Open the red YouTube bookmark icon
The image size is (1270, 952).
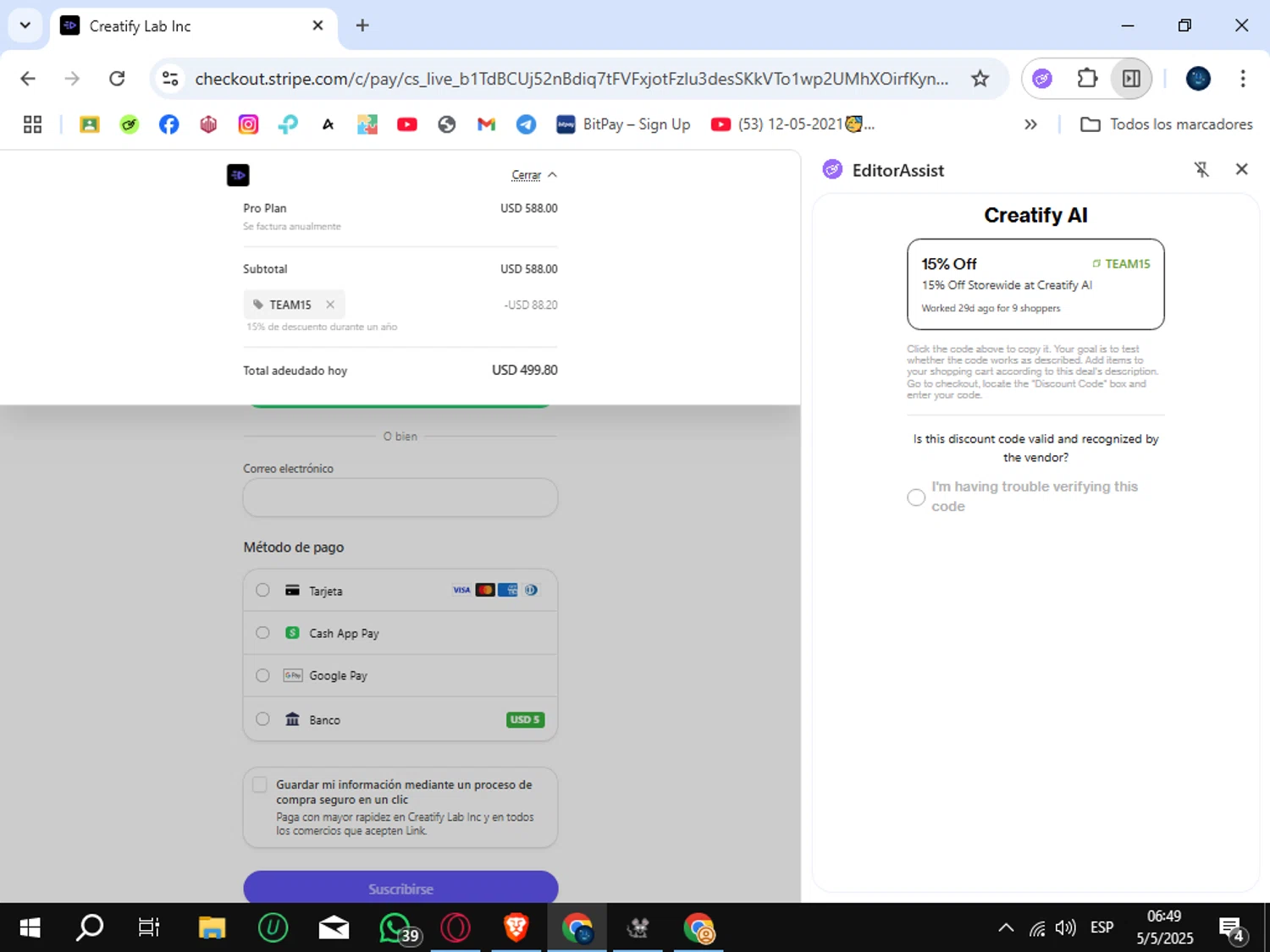[x=407, y=124]
